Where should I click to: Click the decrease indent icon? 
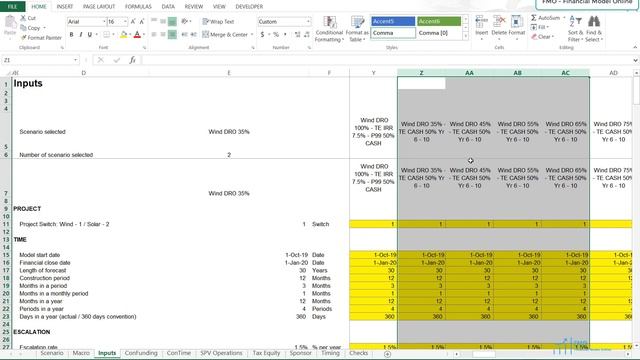(x=184, y=34)
